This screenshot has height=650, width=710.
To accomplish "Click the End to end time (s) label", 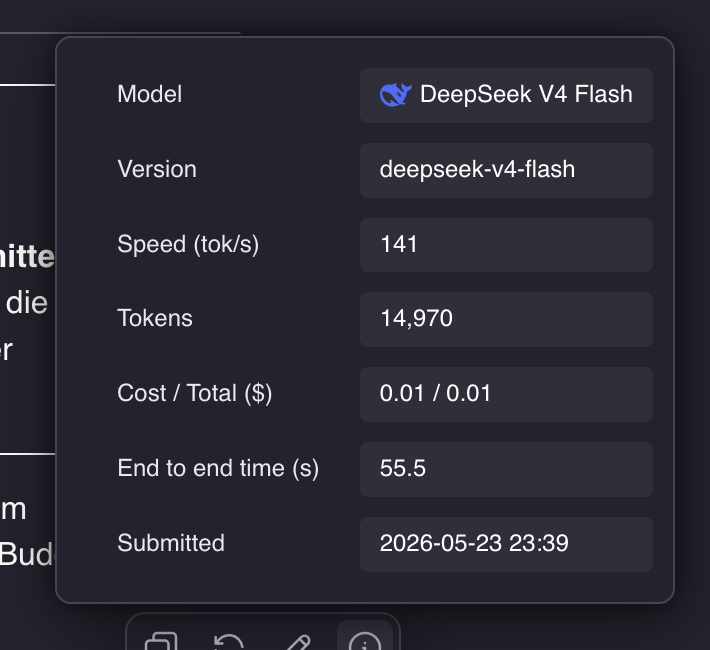I will pyautogui.click(x=218, y=468).
